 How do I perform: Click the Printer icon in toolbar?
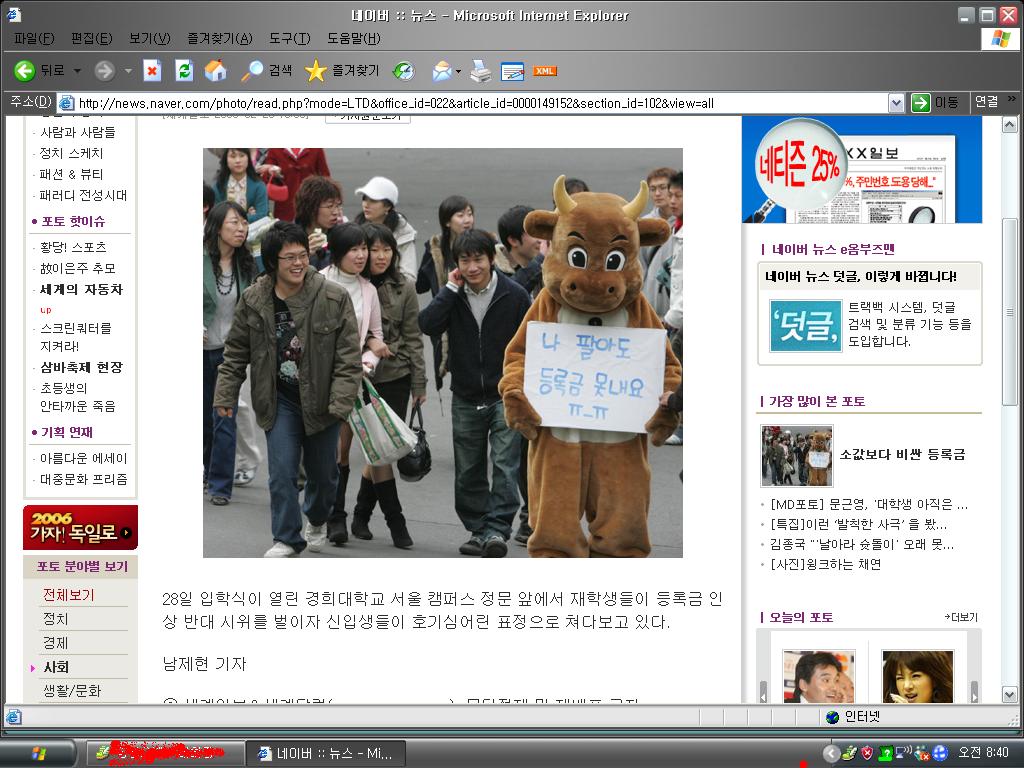(481, 70)
